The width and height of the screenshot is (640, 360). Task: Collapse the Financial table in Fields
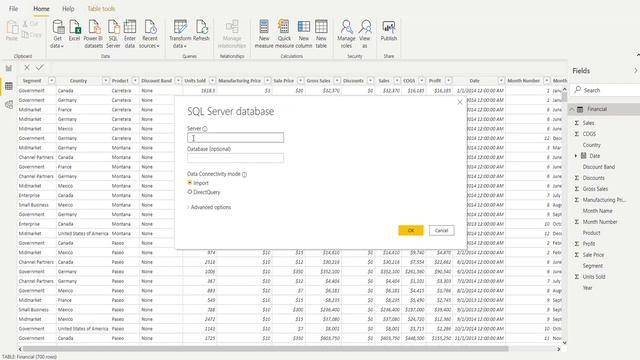tap(572, 109)
